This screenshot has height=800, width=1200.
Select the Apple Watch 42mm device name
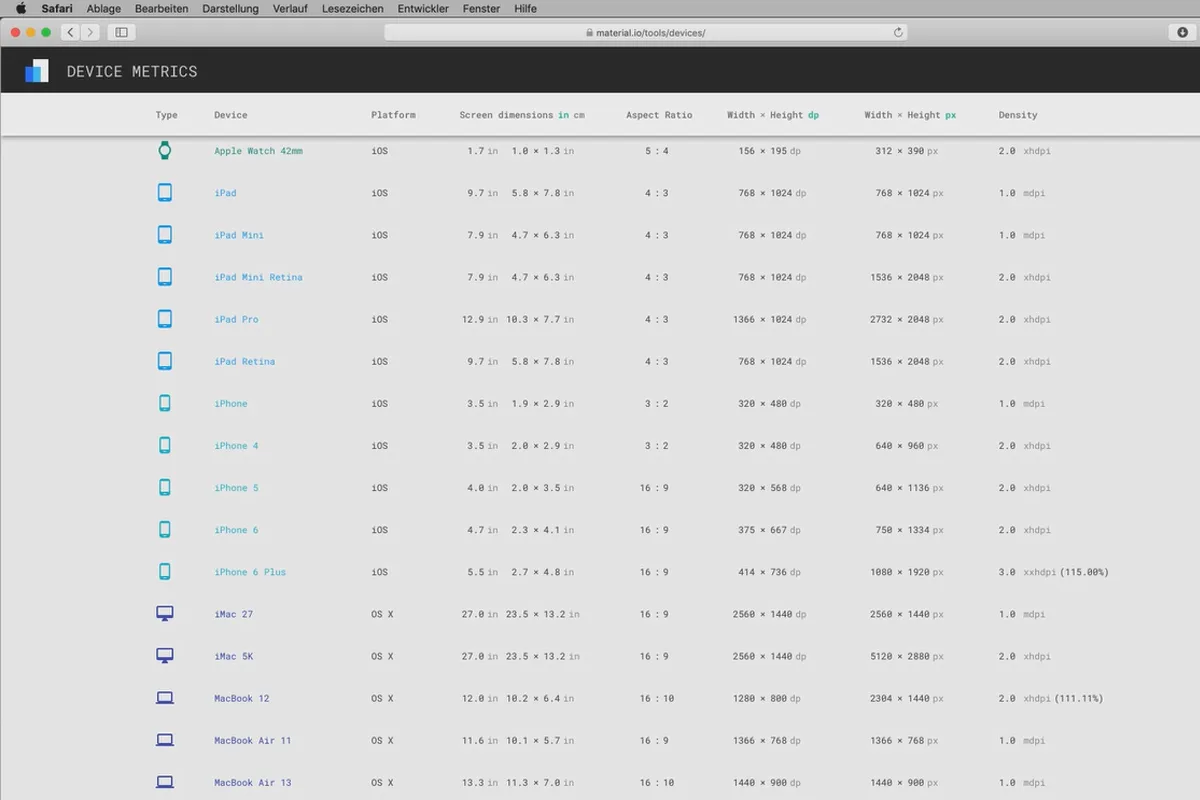point(258,151)
